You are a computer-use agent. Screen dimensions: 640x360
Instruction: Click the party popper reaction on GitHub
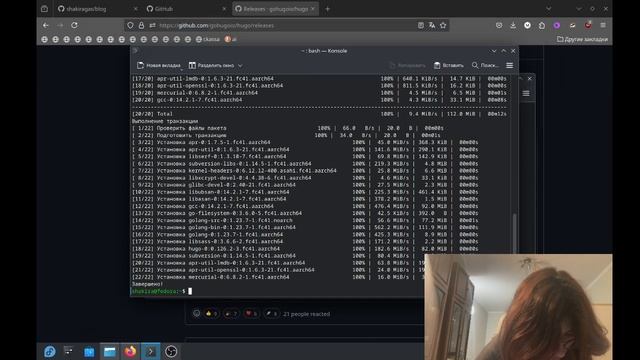(231, 313)
